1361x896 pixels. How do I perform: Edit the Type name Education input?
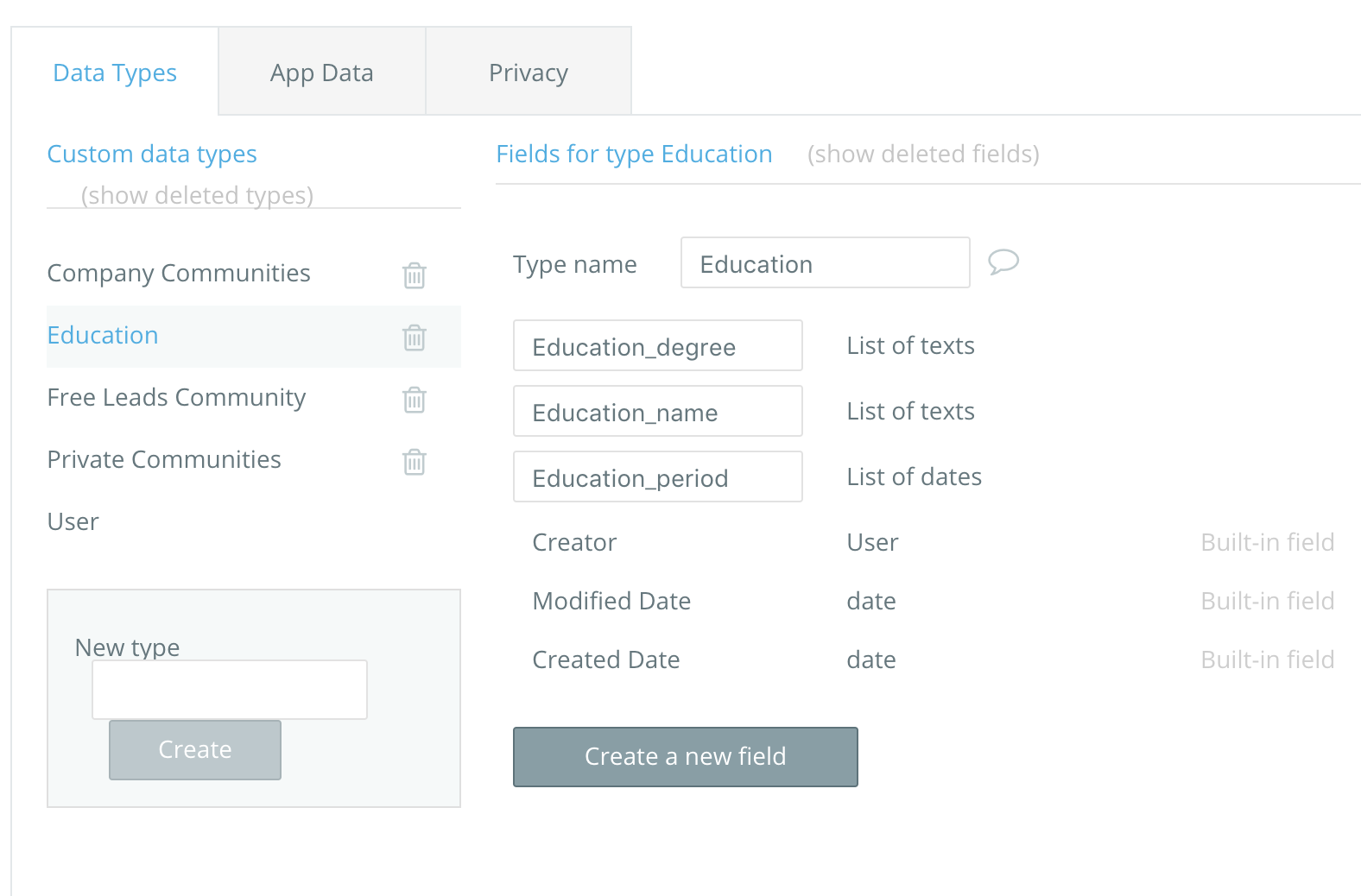point(825,263)
